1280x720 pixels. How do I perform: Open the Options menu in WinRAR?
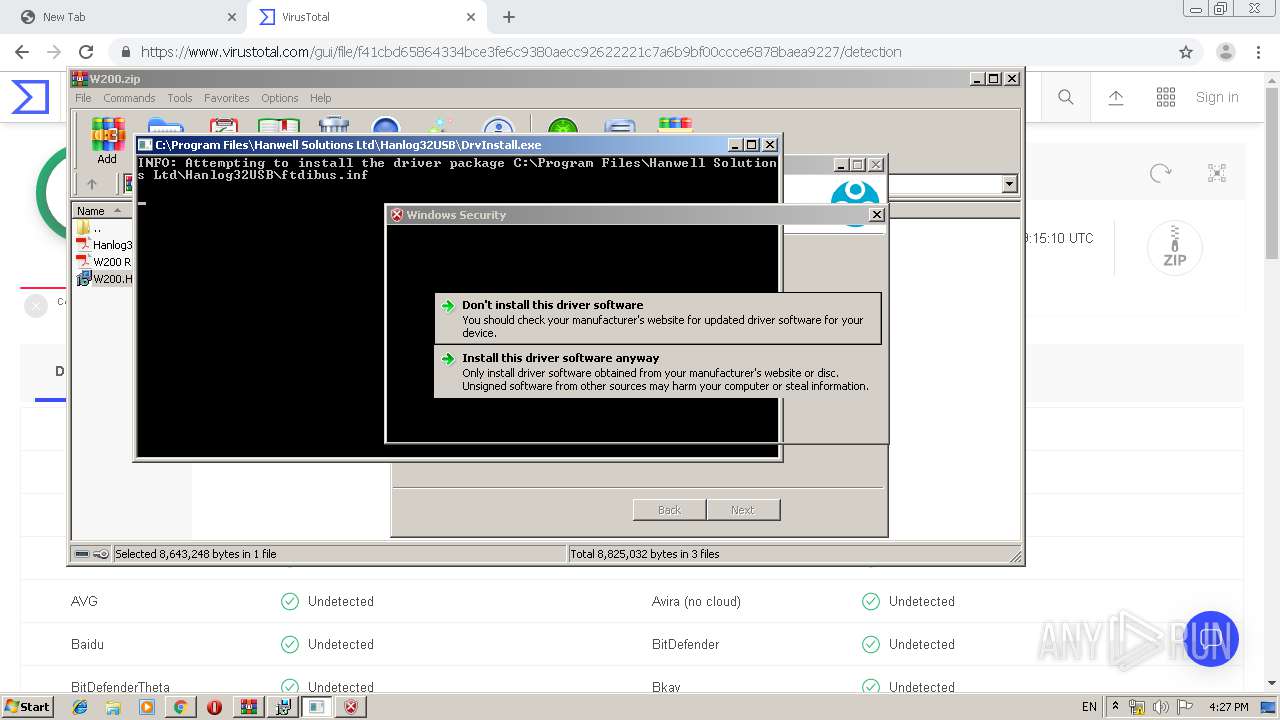click(x=280, y=98)
